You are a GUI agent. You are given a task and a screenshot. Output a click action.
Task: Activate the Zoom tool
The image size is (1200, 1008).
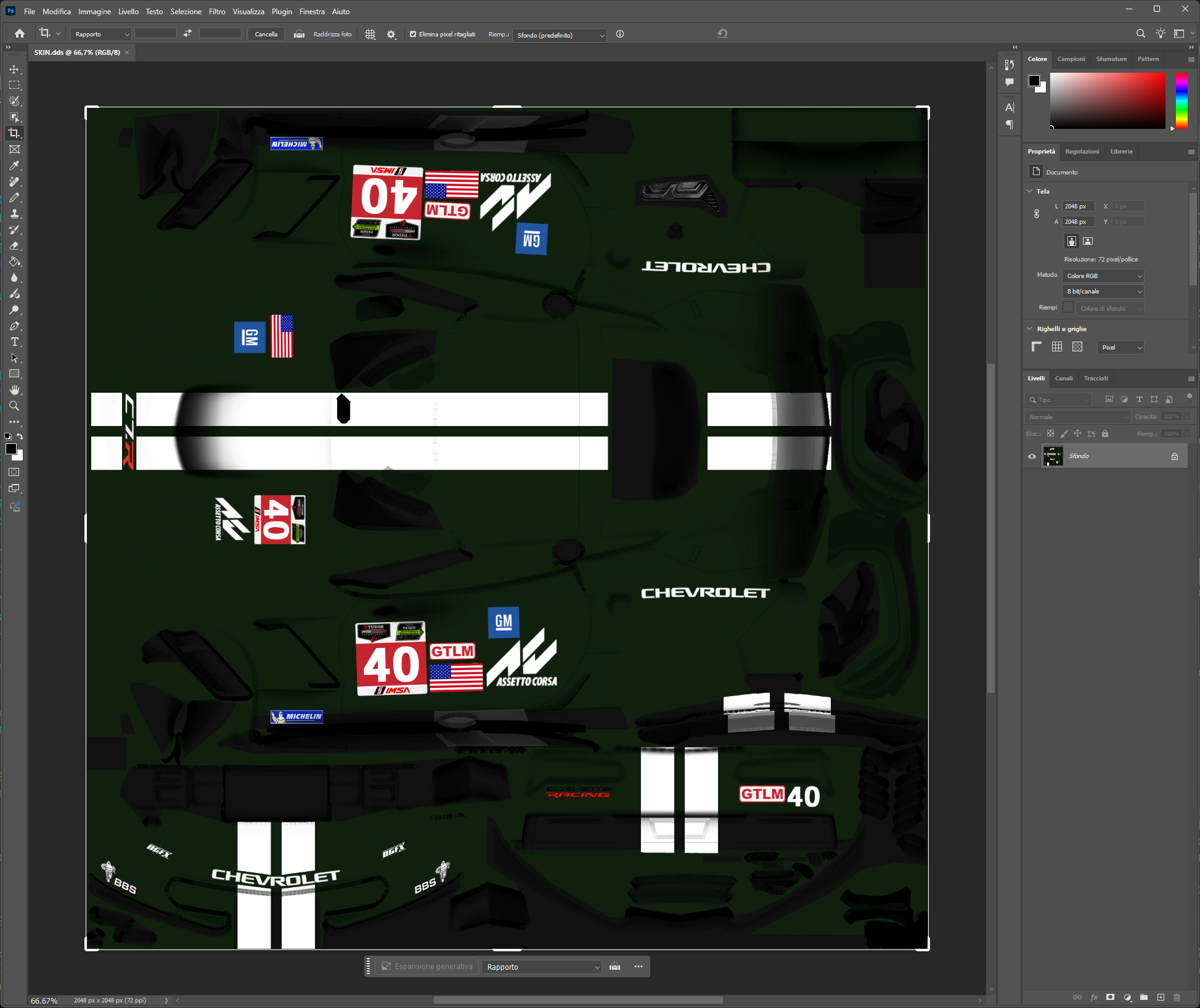pyautogui.click(x=15, y=405)
